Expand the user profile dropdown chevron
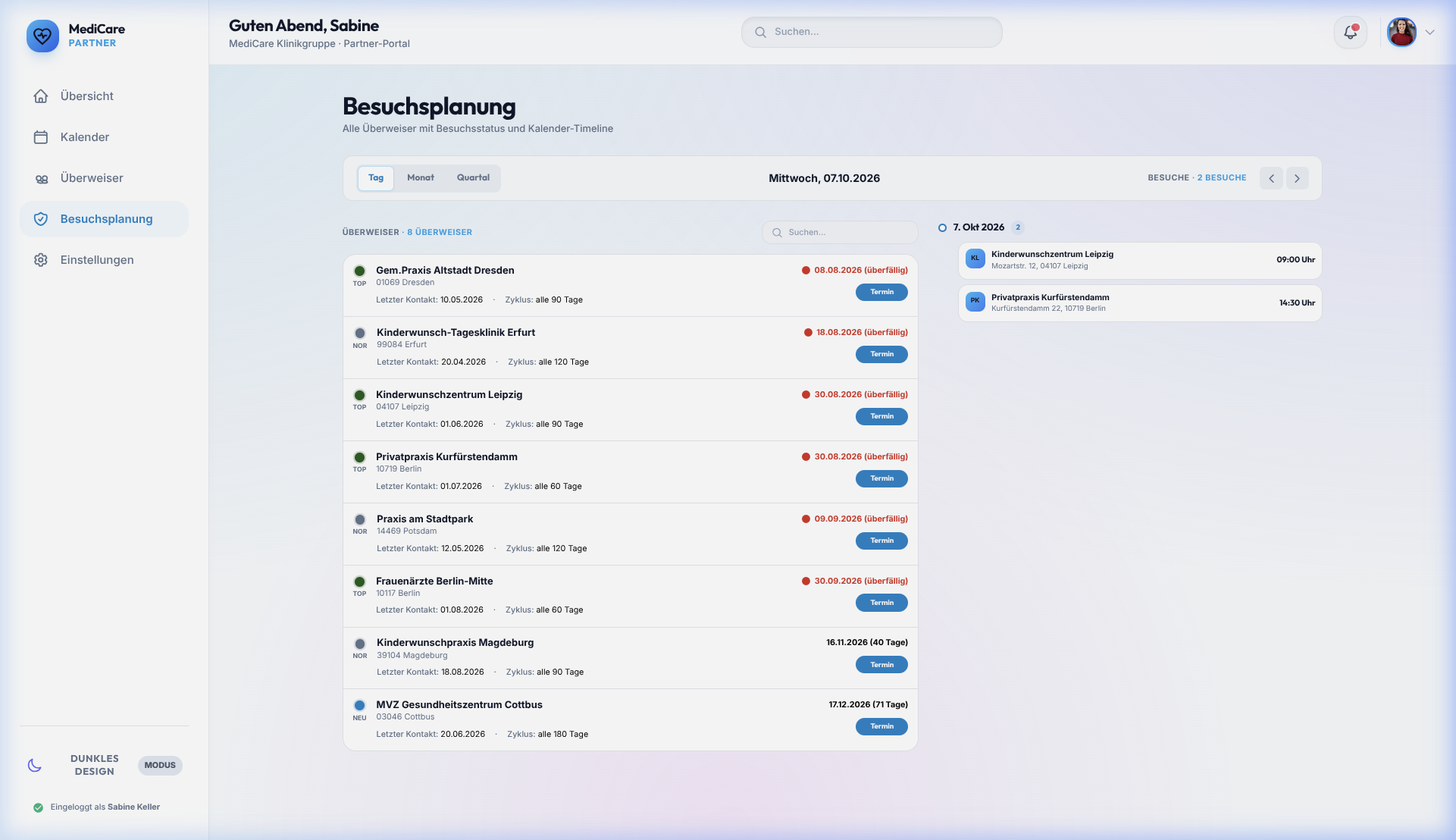The image size is (1456, 840). [x=1430, y=32]
